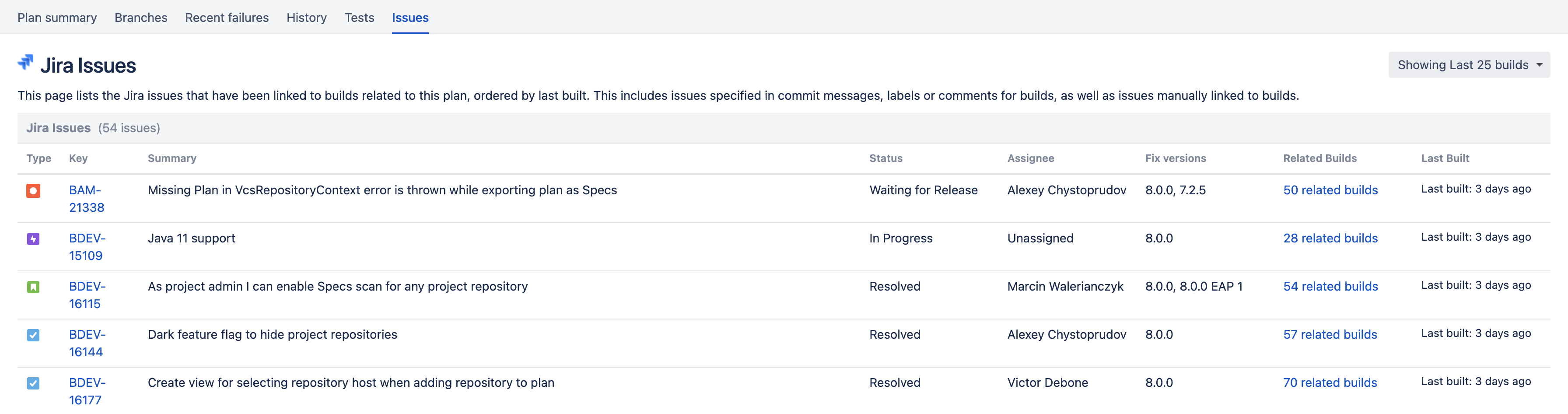
Task: View the 70 related builds link
Action: [1330, 382]
